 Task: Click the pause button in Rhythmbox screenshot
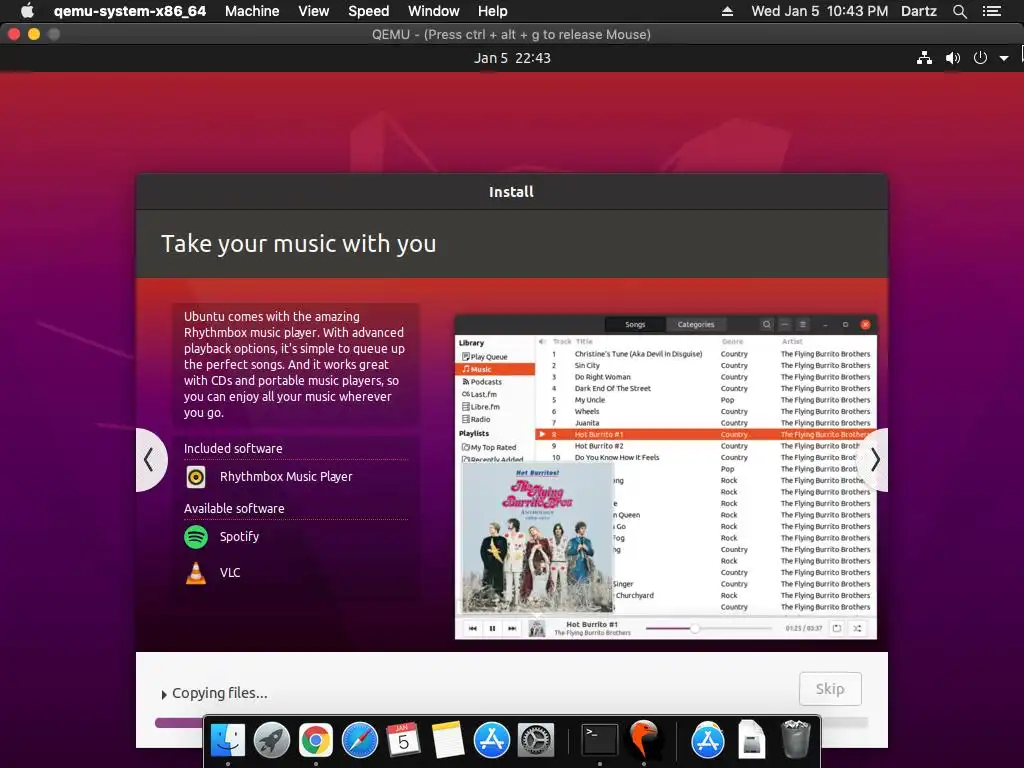(492, 628)
